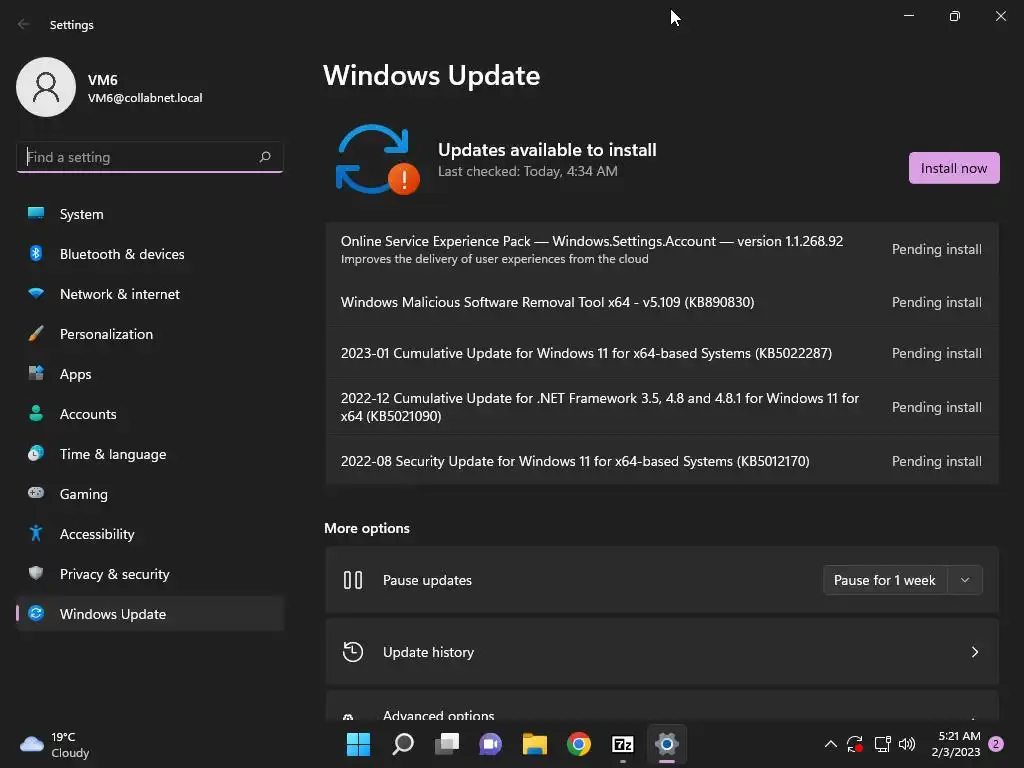Click the Windows Update sync icon in sidebar
1024x768 pixels.
[36, 613]
